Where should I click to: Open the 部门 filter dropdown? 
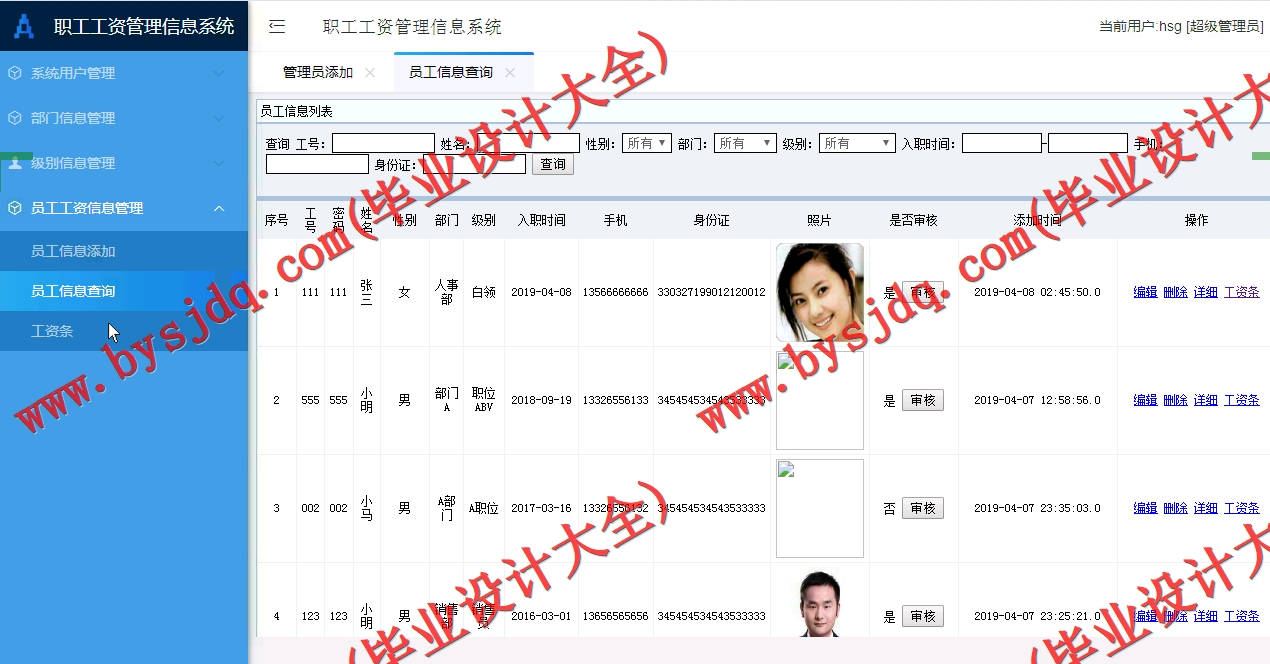point(744,142)
